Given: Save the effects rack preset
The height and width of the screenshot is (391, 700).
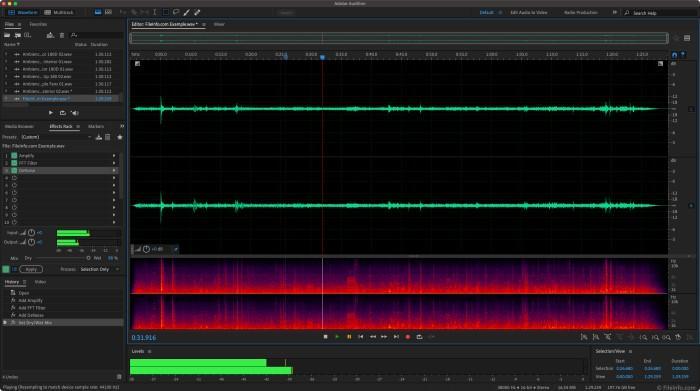Looking at the screenshot, I should point(99,137).
